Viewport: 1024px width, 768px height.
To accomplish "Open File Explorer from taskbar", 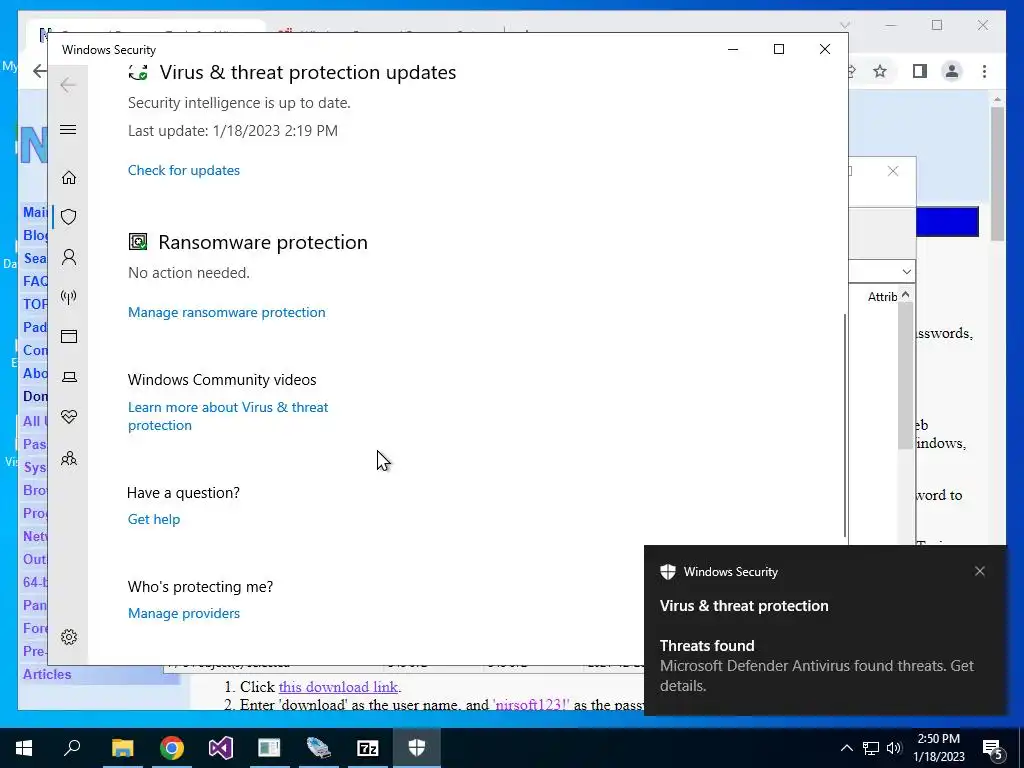I will tap(122, 748).
